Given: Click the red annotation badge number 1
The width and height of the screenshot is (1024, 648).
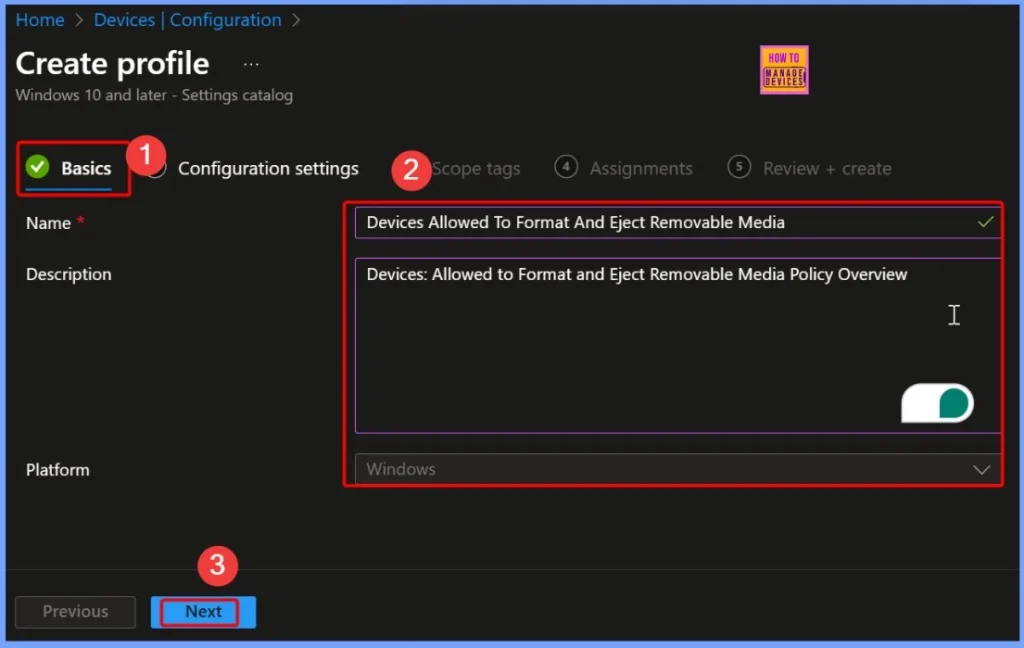Looking at the screenshot, I should (147, 154).
